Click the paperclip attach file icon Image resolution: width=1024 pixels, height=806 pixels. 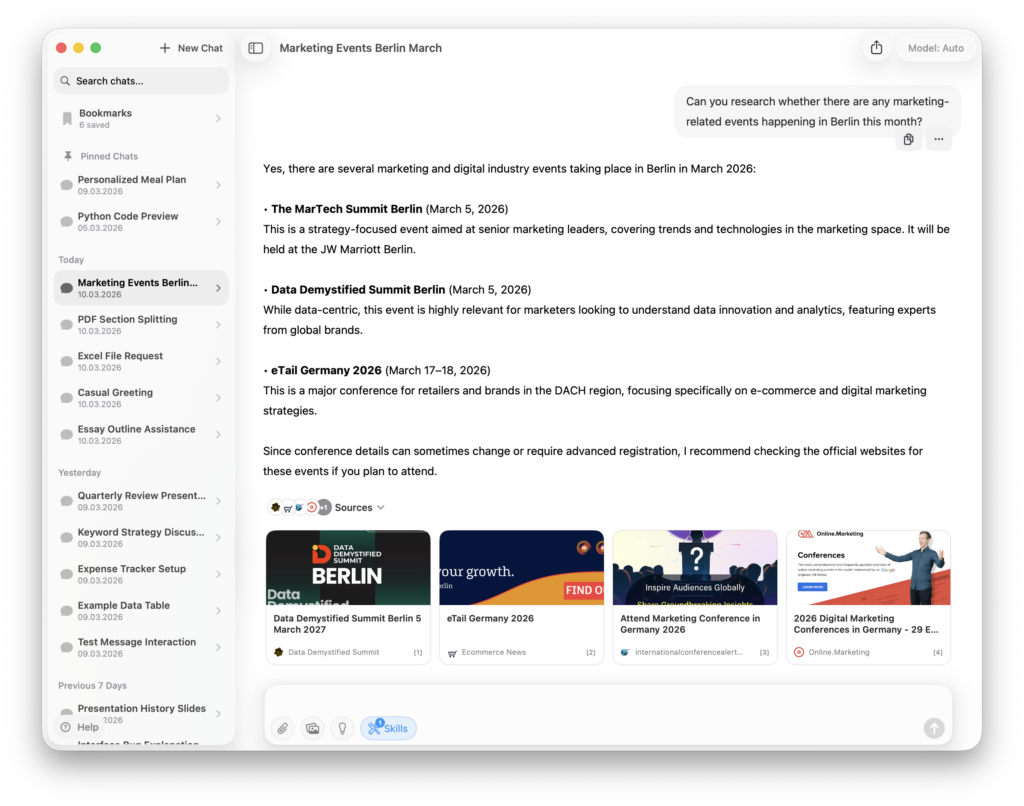click(283, 729)
